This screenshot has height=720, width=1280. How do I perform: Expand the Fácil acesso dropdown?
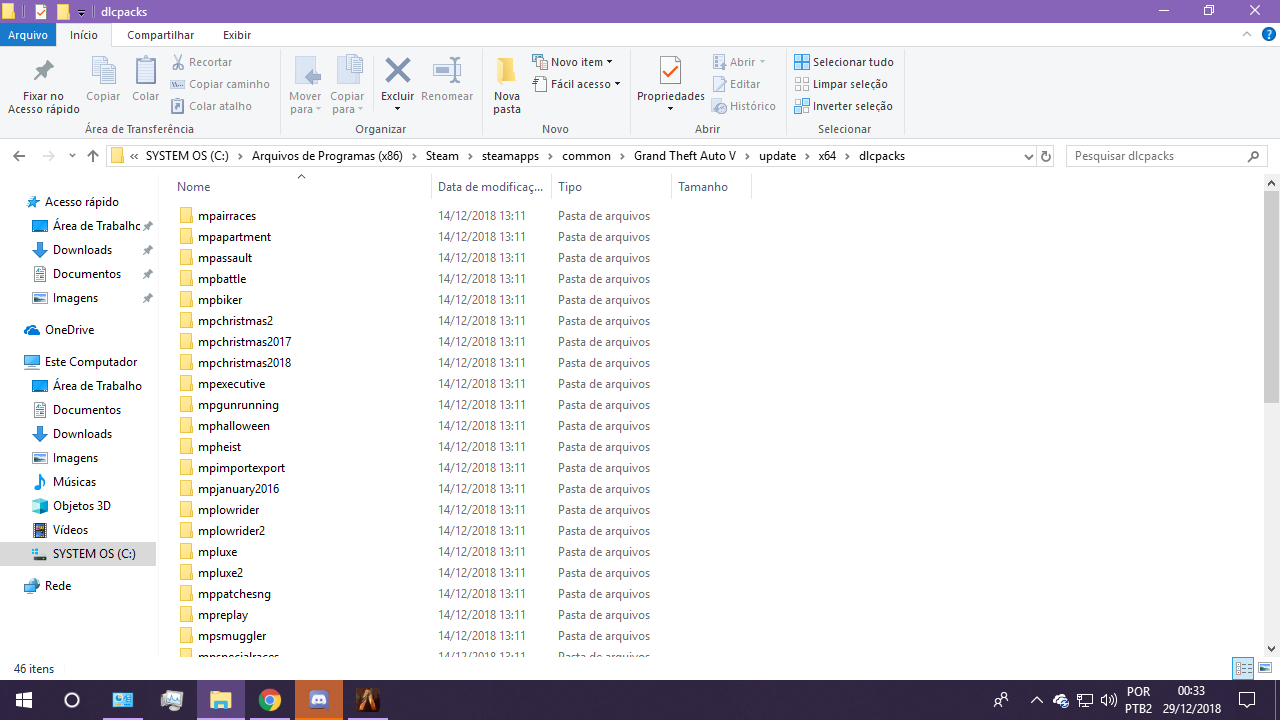coord(576,84)
